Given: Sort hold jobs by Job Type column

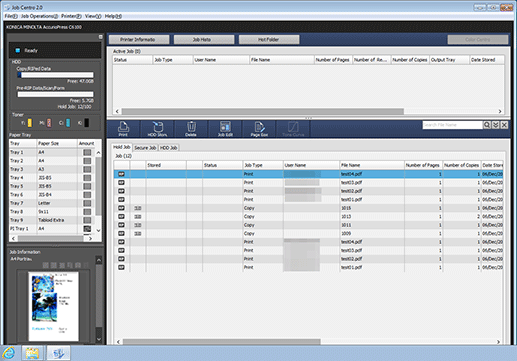Looking at the screenshot, I should pyautogui.click(x=263, y=165).
